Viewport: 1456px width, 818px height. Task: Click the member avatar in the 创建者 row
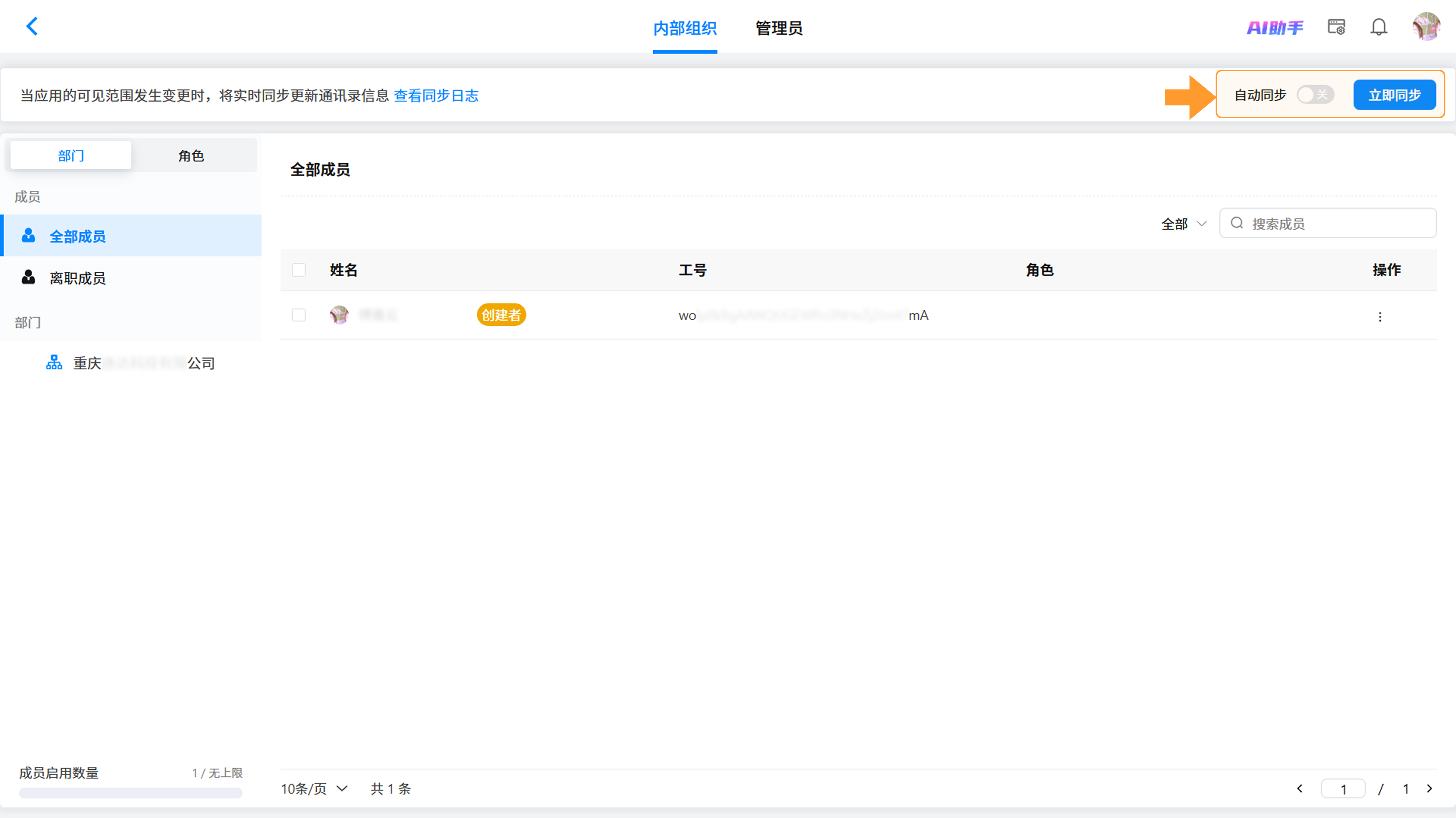[339, 315]
